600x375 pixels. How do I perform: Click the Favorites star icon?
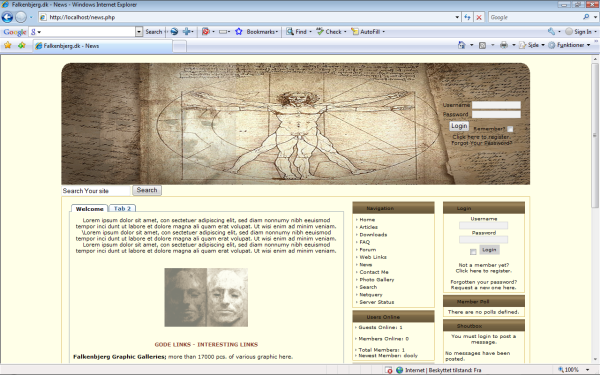tap(8, 46)
